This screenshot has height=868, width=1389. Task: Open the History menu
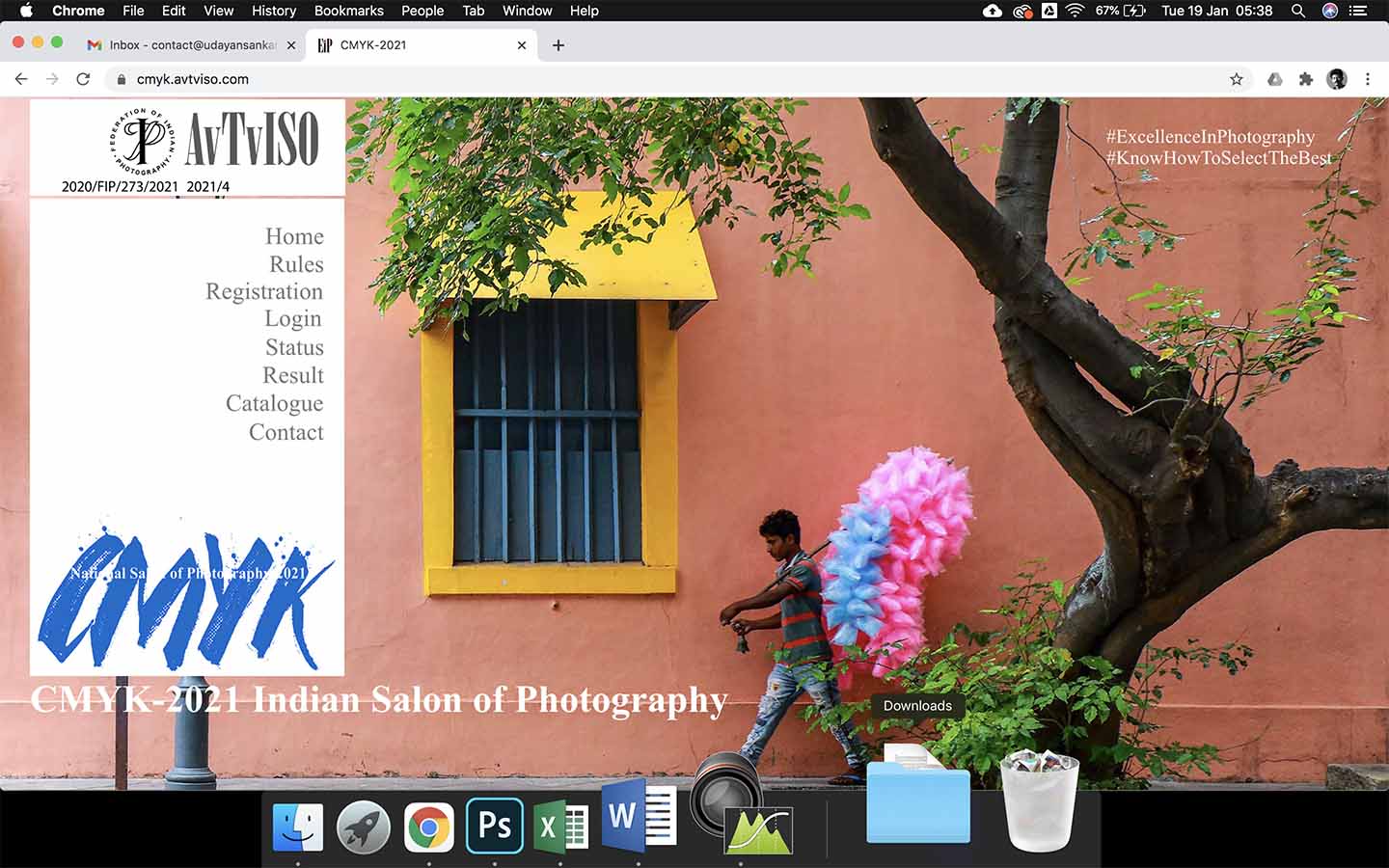pyautogui.click(x=273, y=11)
